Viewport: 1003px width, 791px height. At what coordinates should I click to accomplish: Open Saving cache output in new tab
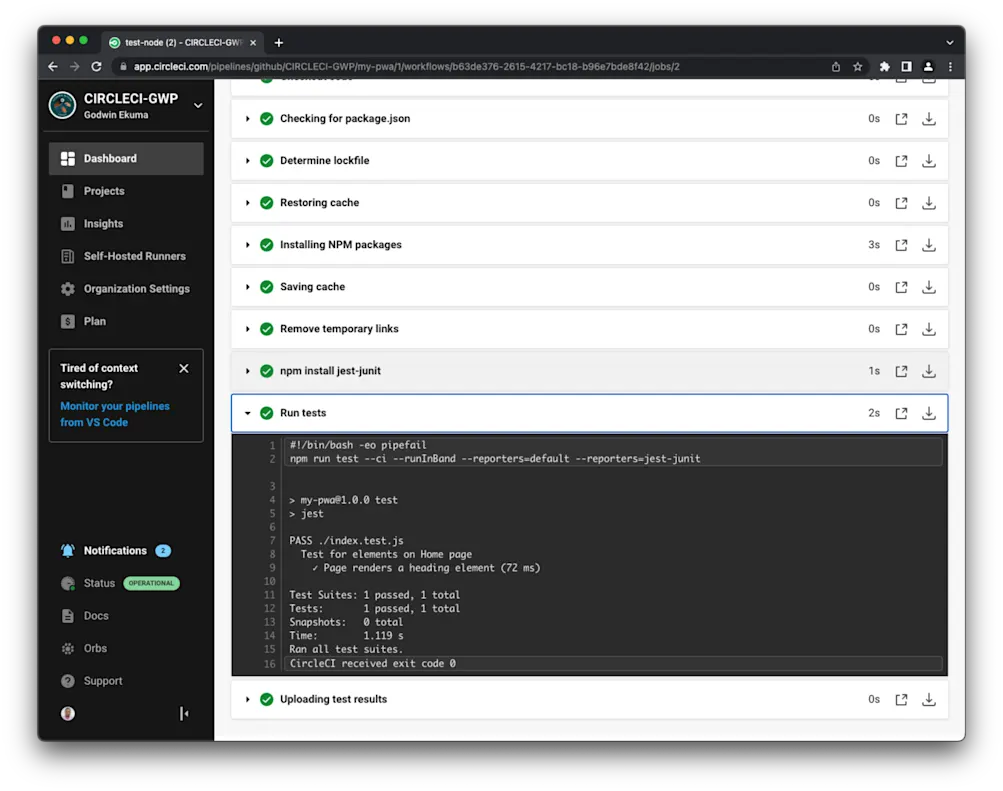click(901, 287)
